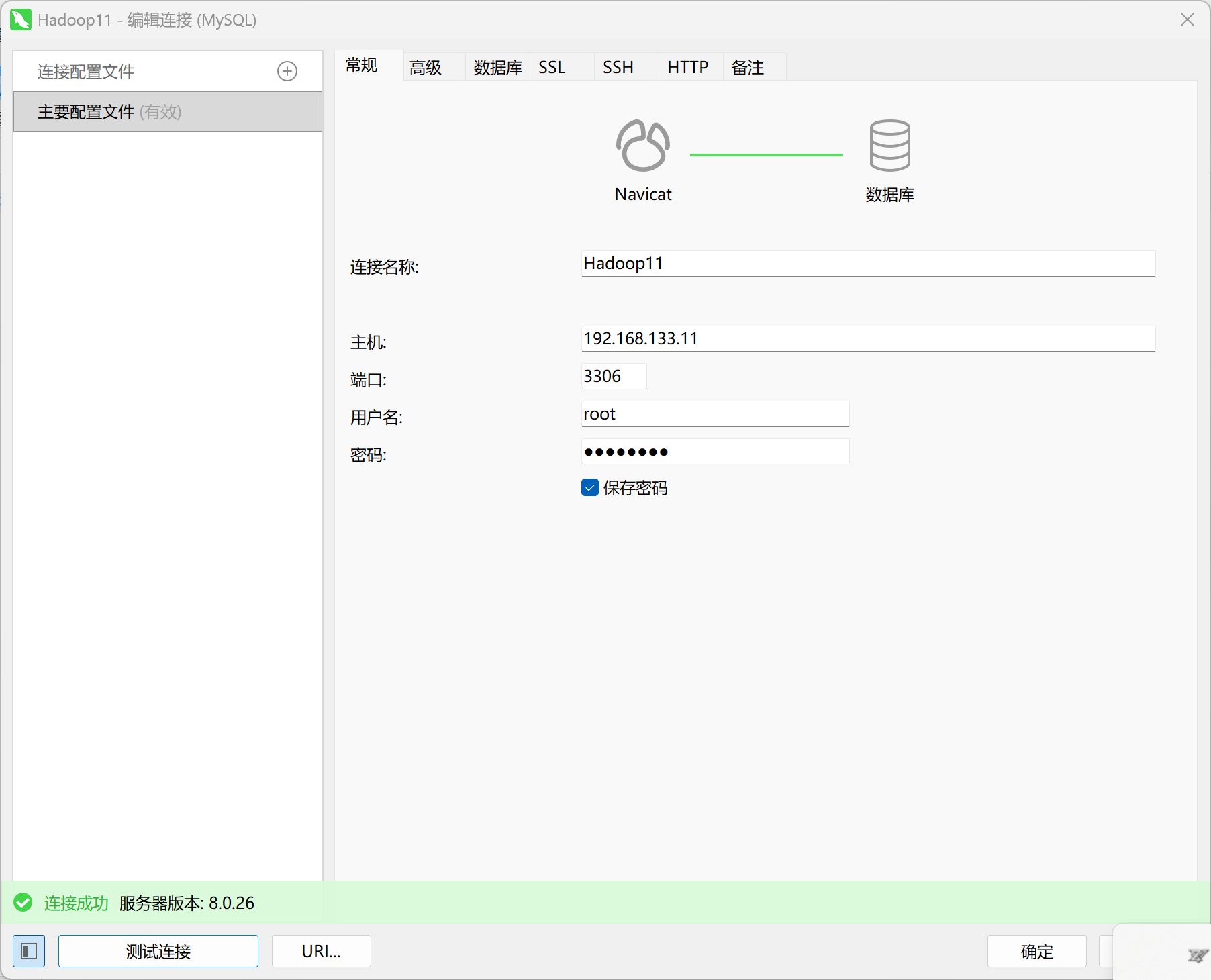
Task: Switch to the 常规 tab
Action: (369, 66)
